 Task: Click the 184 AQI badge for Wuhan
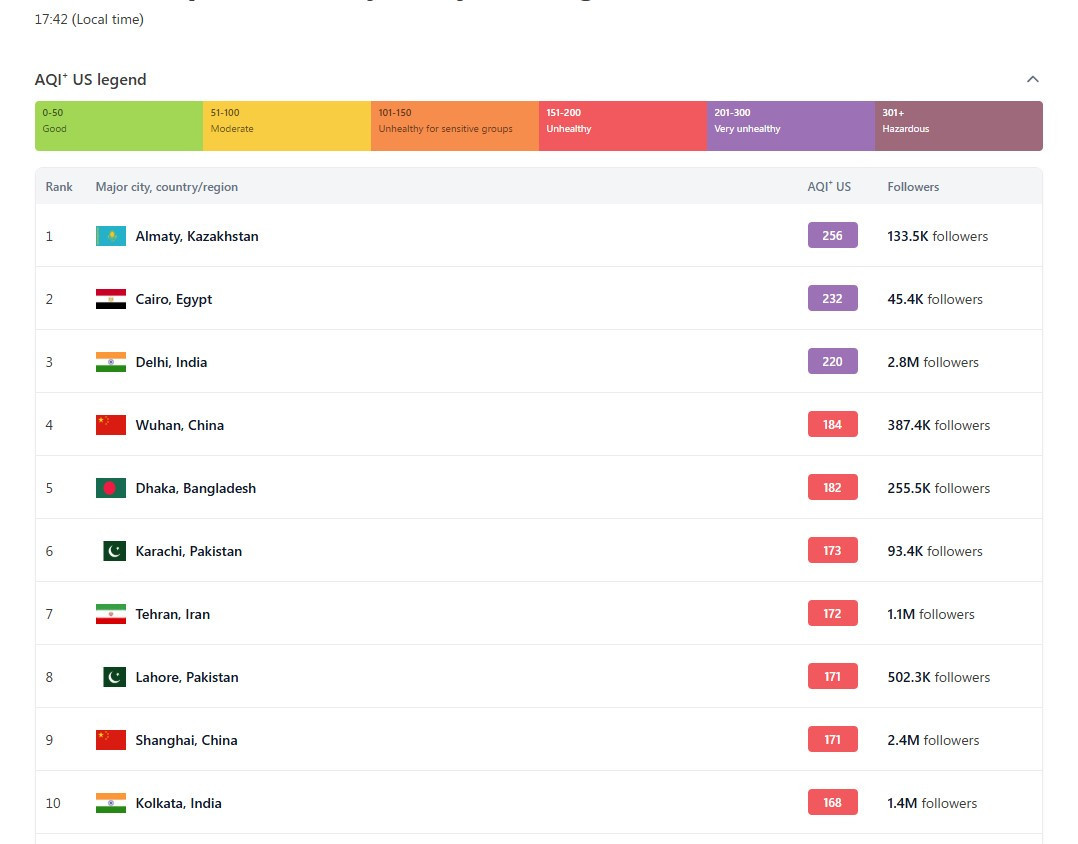[832, 425]
